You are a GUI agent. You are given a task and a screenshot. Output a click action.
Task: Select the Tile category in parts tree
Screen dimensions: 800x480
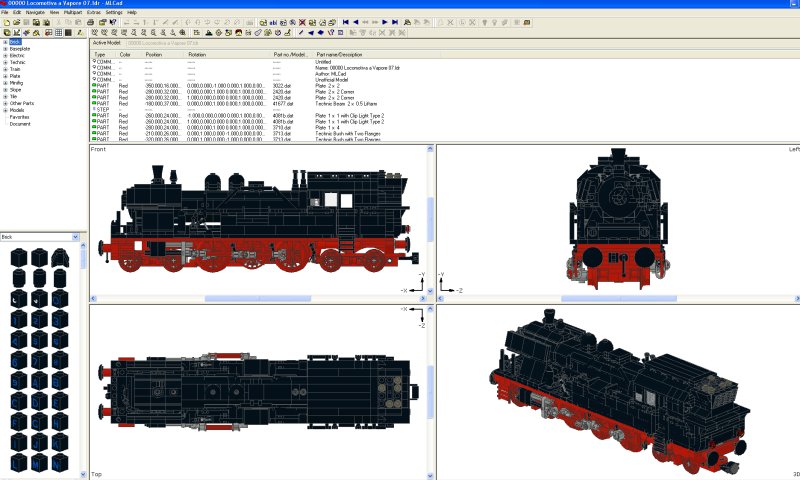[x=13, y=96]
